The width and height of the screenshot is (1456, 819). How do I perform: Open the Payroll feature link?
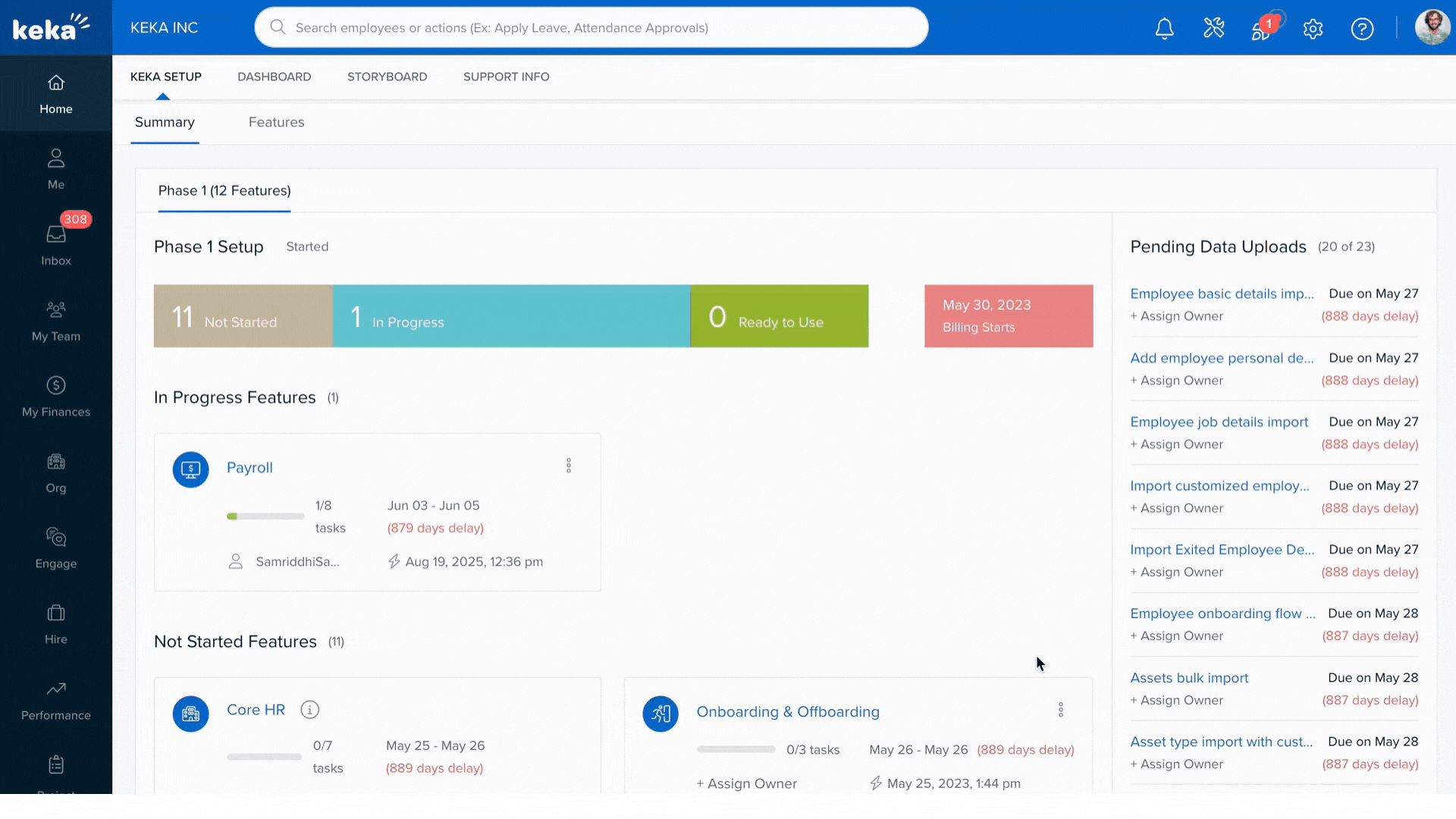(x=249, y=468)
